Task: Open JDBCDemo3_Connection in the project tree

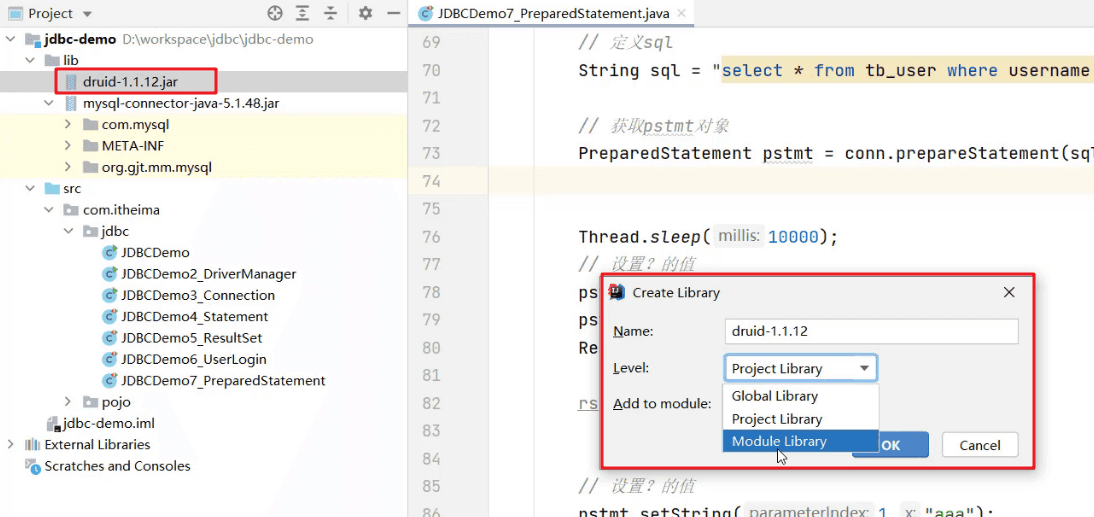Action: coord(197,295)
